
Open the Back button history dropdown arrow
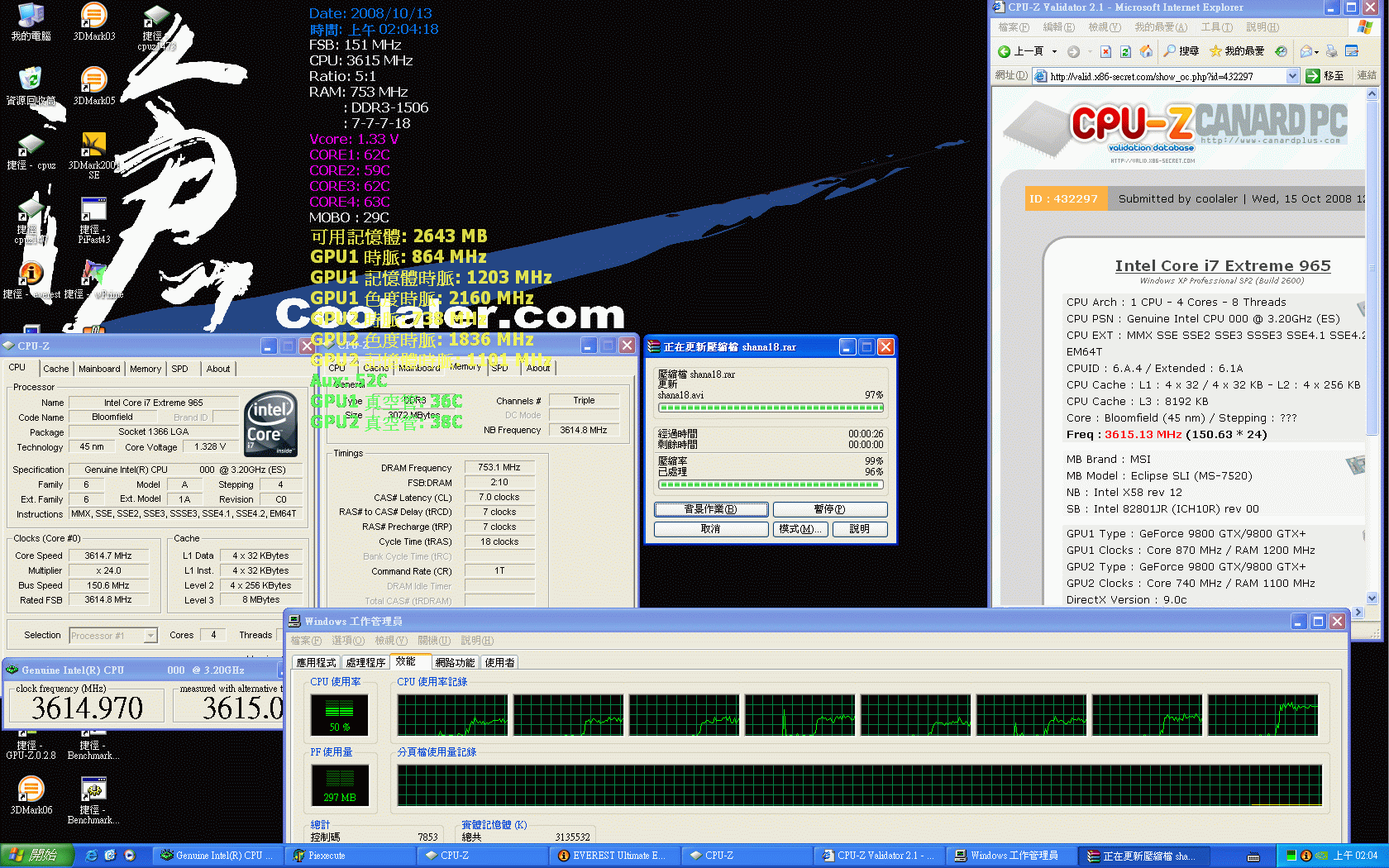point(1054,51)
